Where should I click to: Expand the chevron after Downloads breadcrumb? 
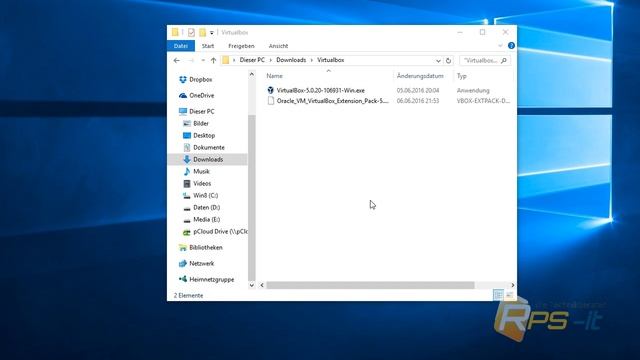pos(312,60)
